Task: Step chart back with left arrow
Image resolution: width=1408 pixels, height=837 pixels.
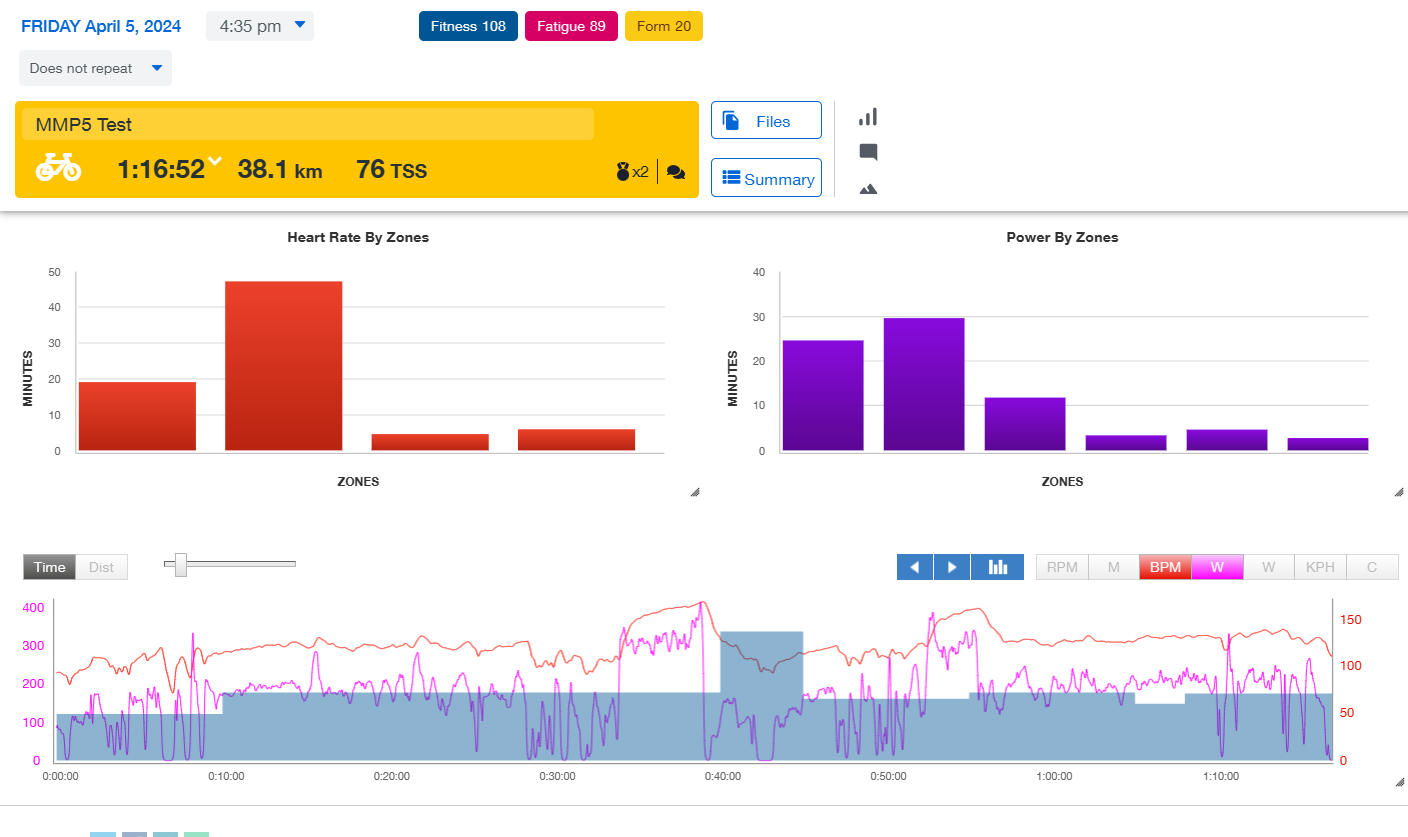Action: click(915, 567)
